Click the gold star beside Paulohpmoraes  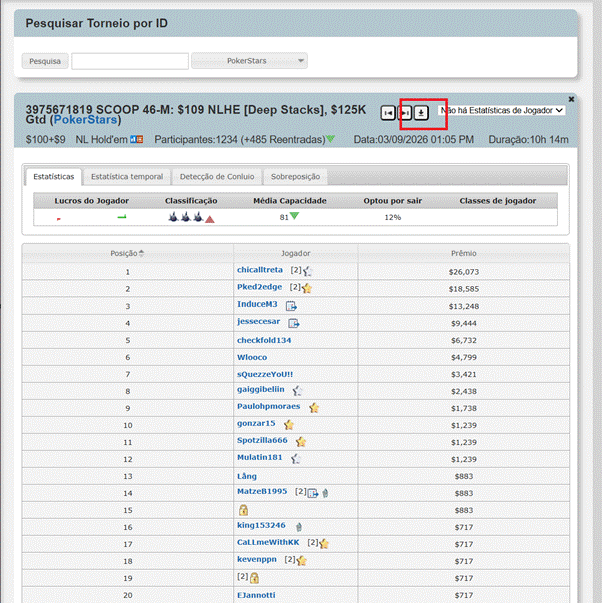point(314,408)
